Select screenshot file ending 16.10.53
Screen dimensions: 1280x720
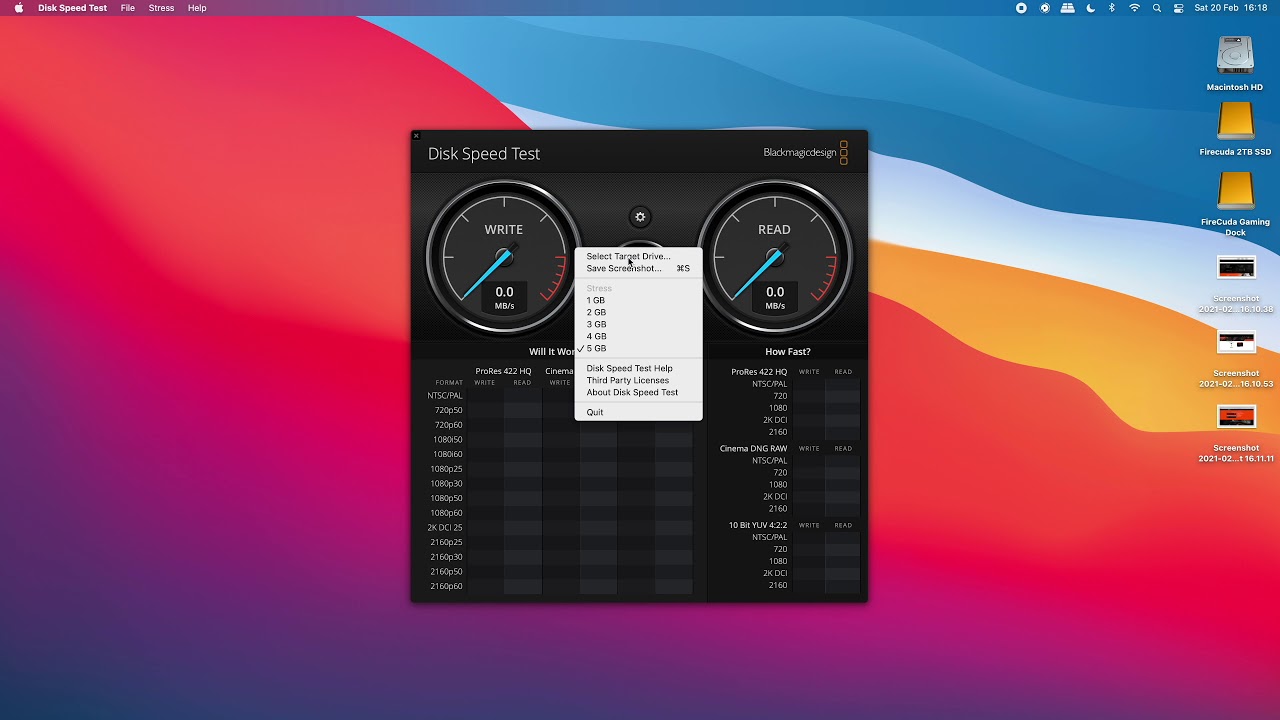1236,342
